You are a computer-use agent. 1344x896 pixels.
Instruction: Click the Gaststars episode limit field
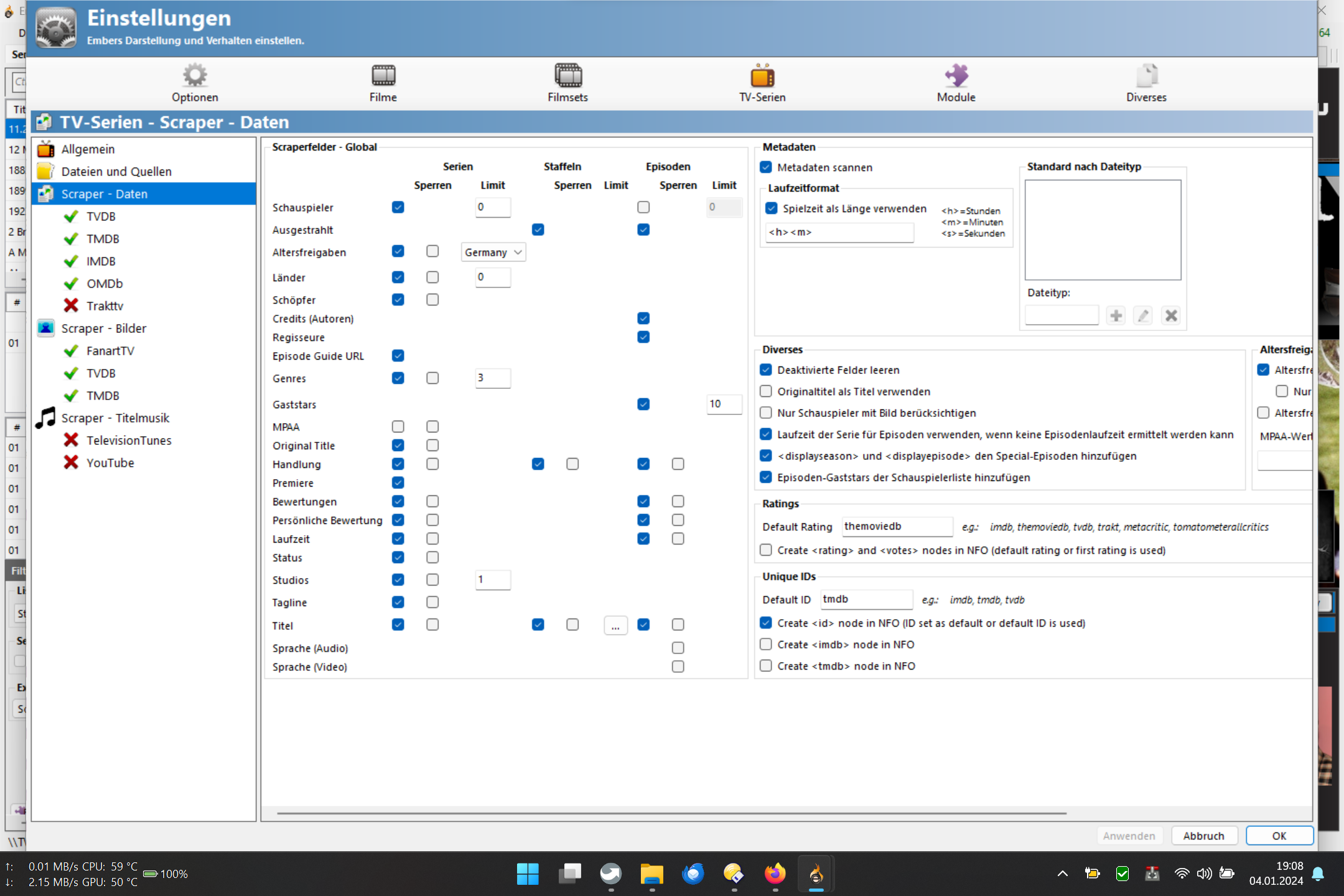pyautogui.click(x=724, y=404)
